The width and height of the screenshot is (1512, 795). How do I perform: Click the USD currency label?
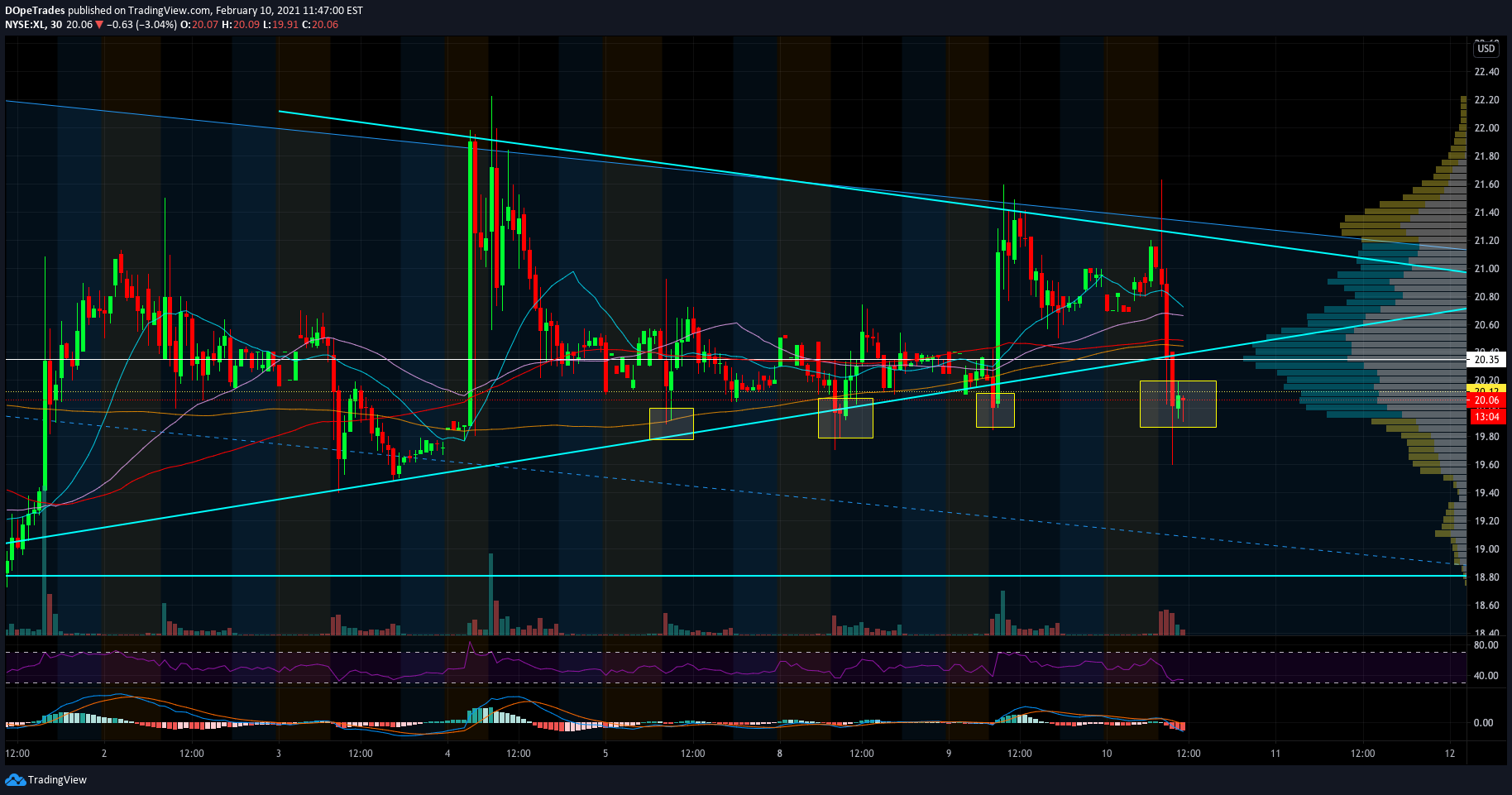point(1486,49)
